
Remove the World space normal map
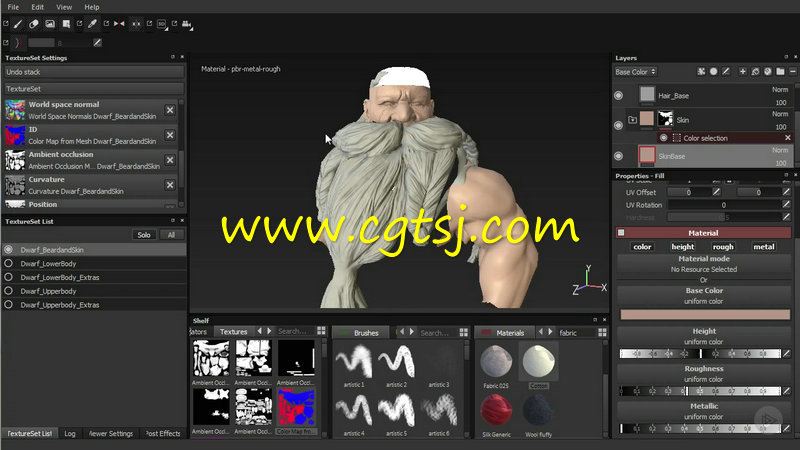click(x=170, y=110)
